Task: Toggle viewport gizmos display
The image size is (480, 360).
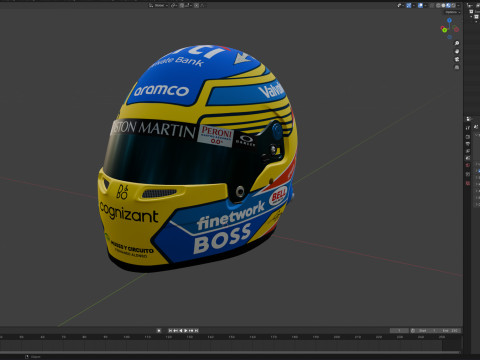Action: click(409, 5)
